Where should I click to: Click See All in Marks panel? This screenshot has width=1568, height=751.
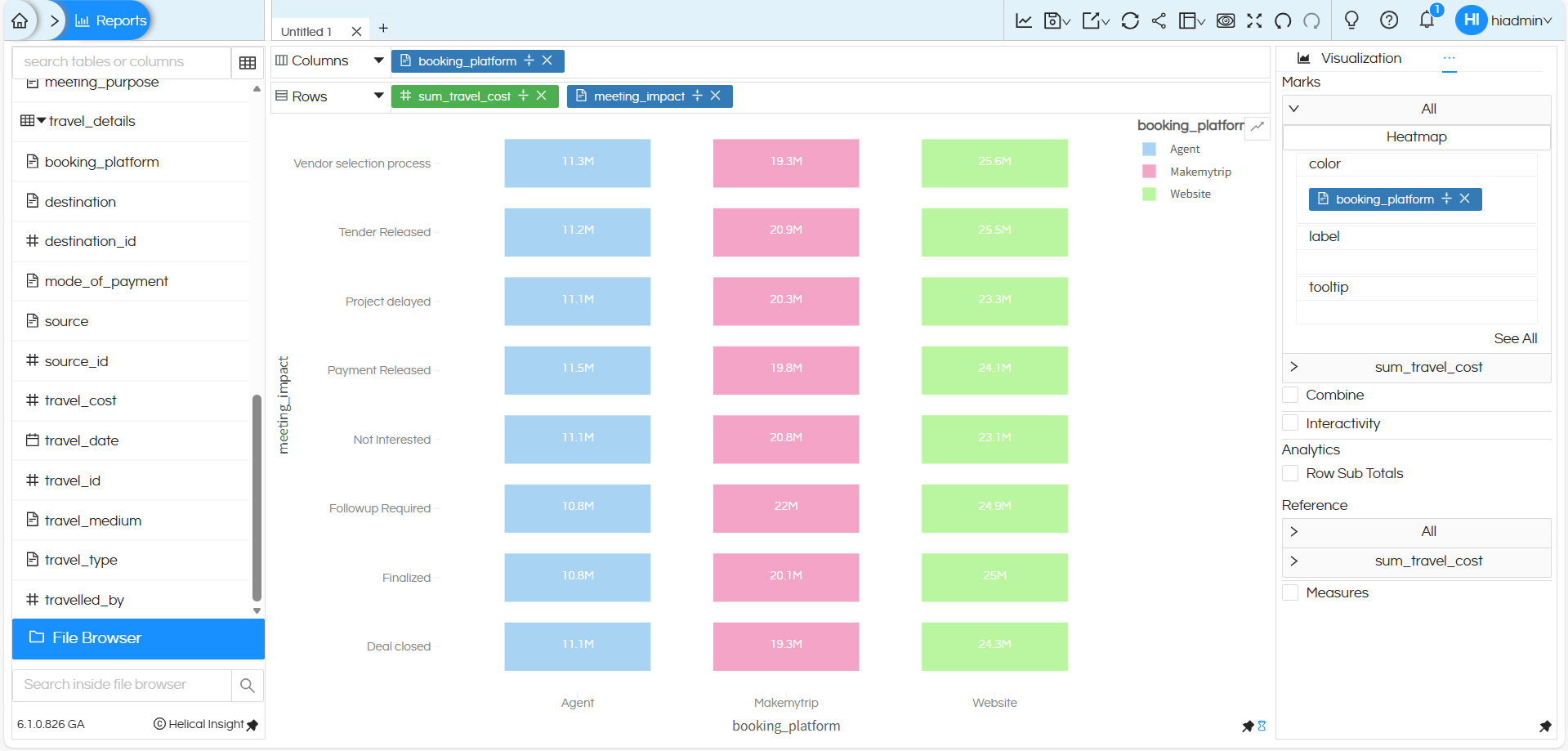[1515, 338]
